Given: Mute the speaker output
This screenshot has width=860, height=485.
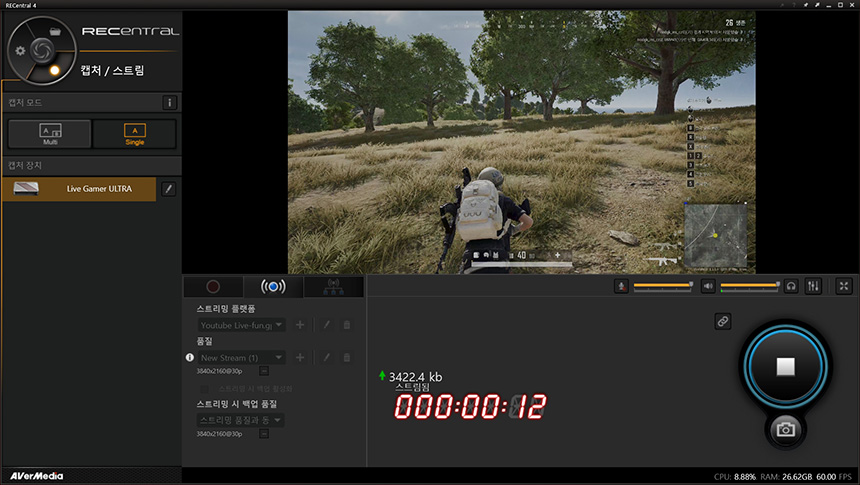Looking at the screenshot, I should (708, 286).
